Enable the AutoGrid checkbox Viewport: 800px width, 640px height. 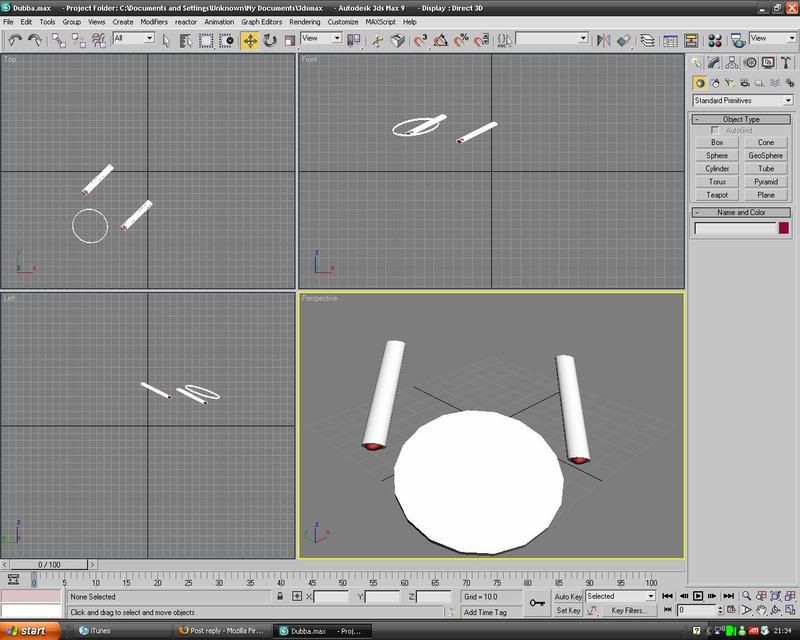pyautogui.click(x=715, y=131)
